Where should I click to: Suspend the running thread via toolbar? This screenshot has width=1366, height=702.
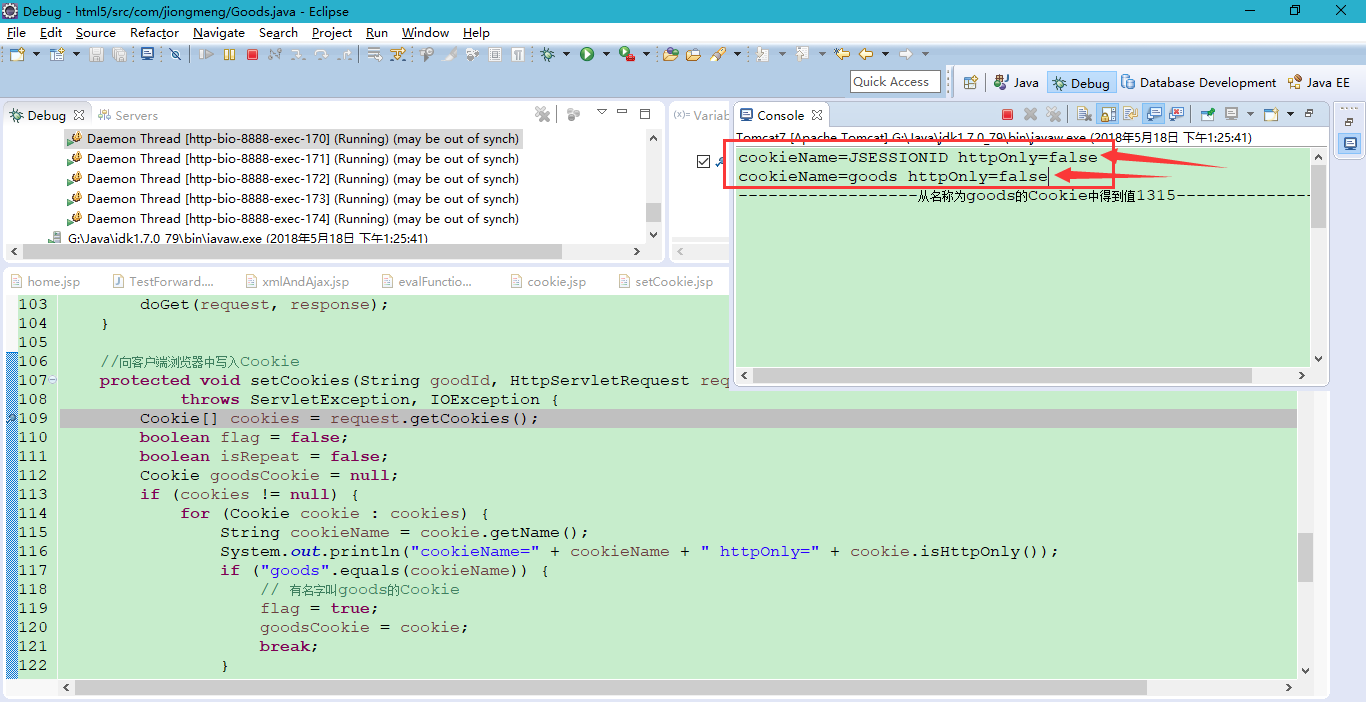(x=229, y=54)
